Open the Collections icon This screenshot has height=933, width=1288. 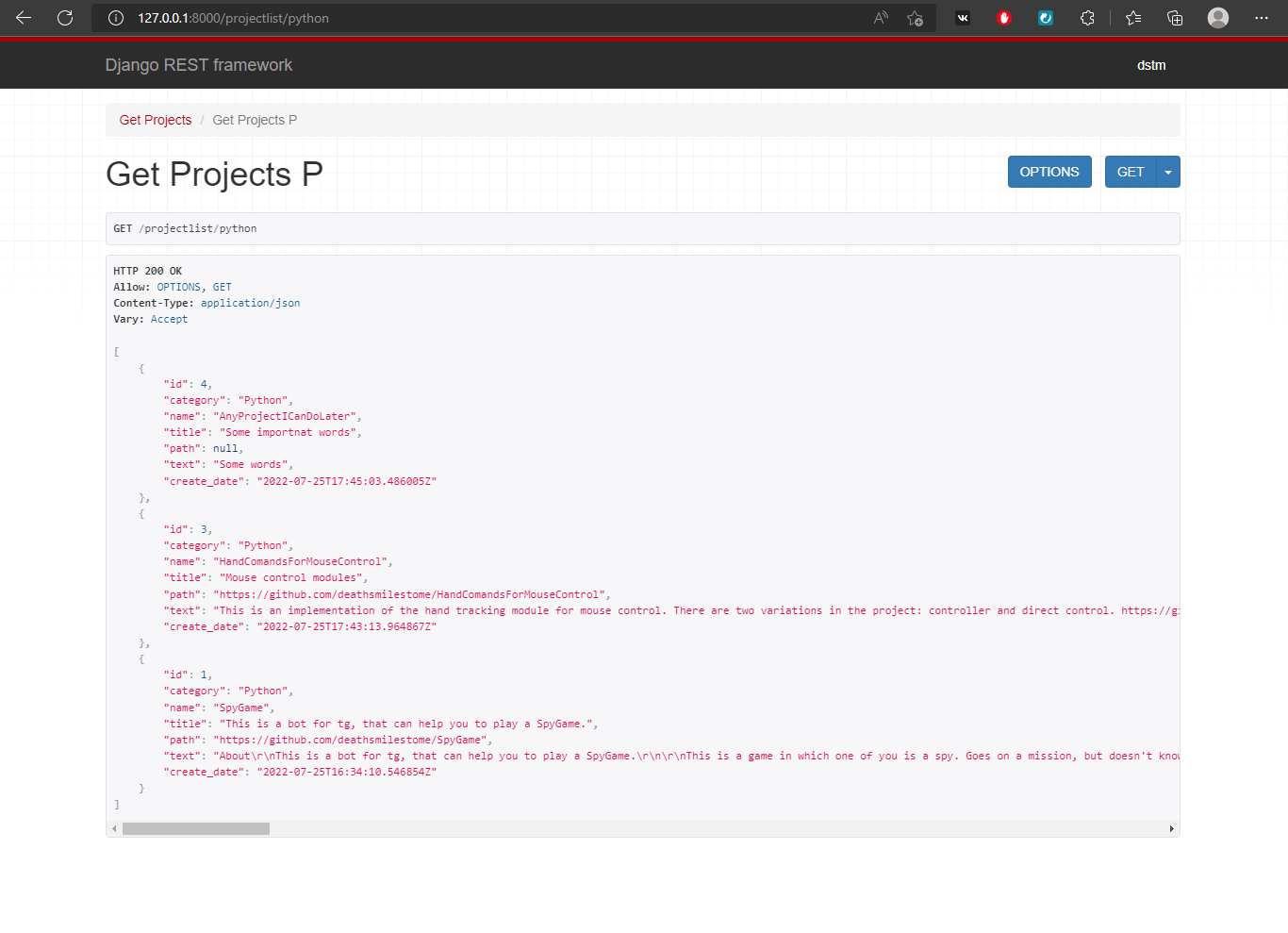tap(1175, 18)
